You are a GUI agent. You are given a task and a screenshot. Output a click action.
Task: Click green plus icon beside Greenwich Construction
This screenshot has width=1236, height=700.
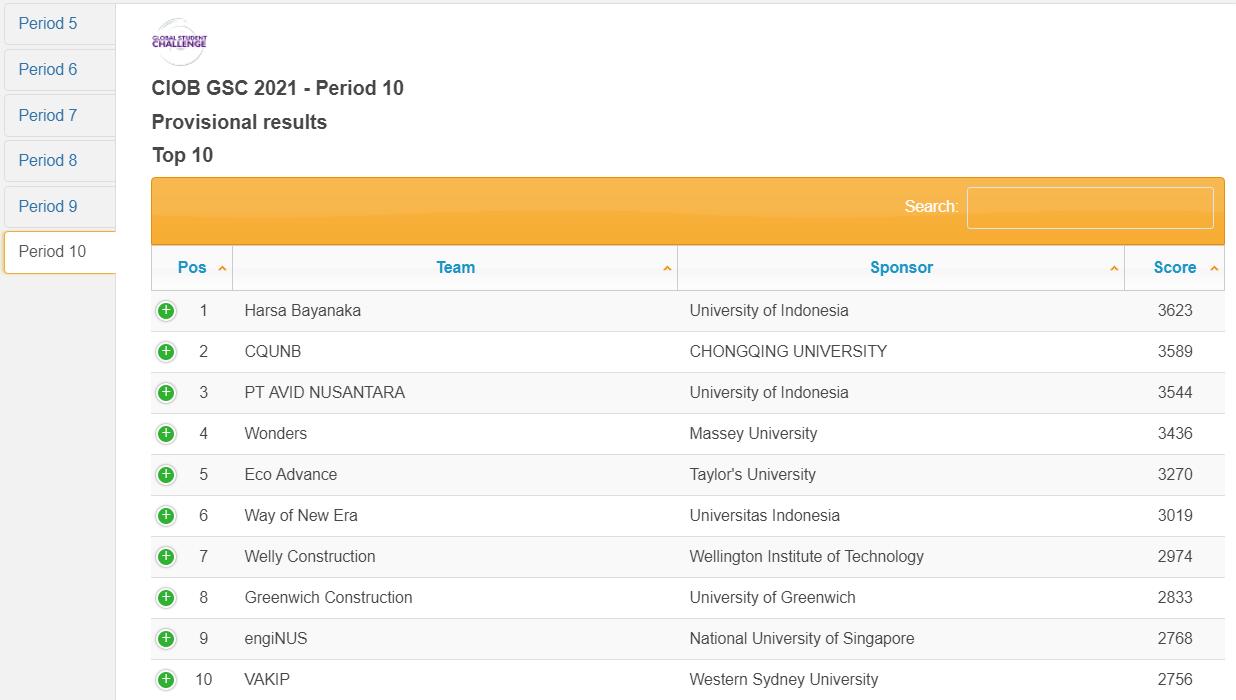166,598
